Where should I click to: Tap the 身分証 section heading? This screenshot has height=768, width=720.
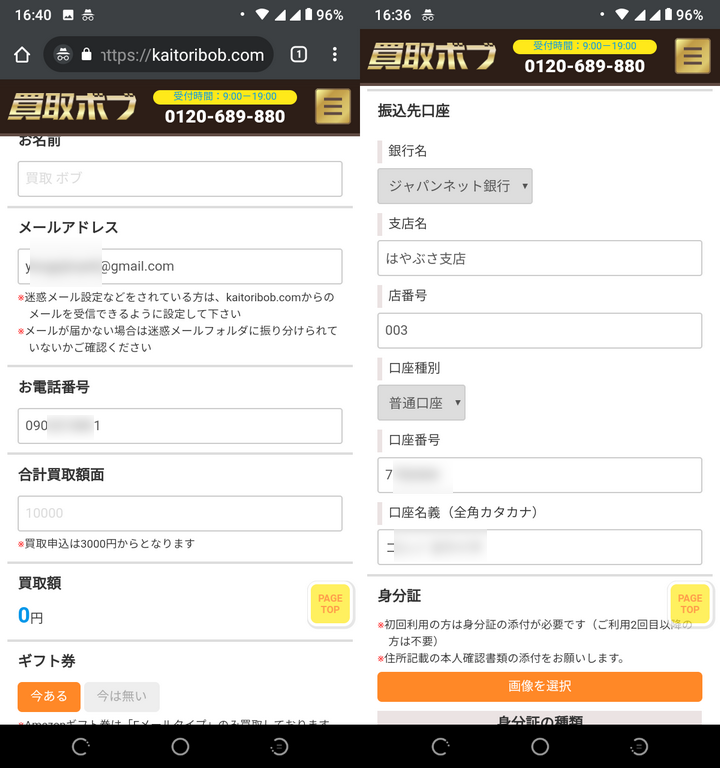(x=399, y=596)
